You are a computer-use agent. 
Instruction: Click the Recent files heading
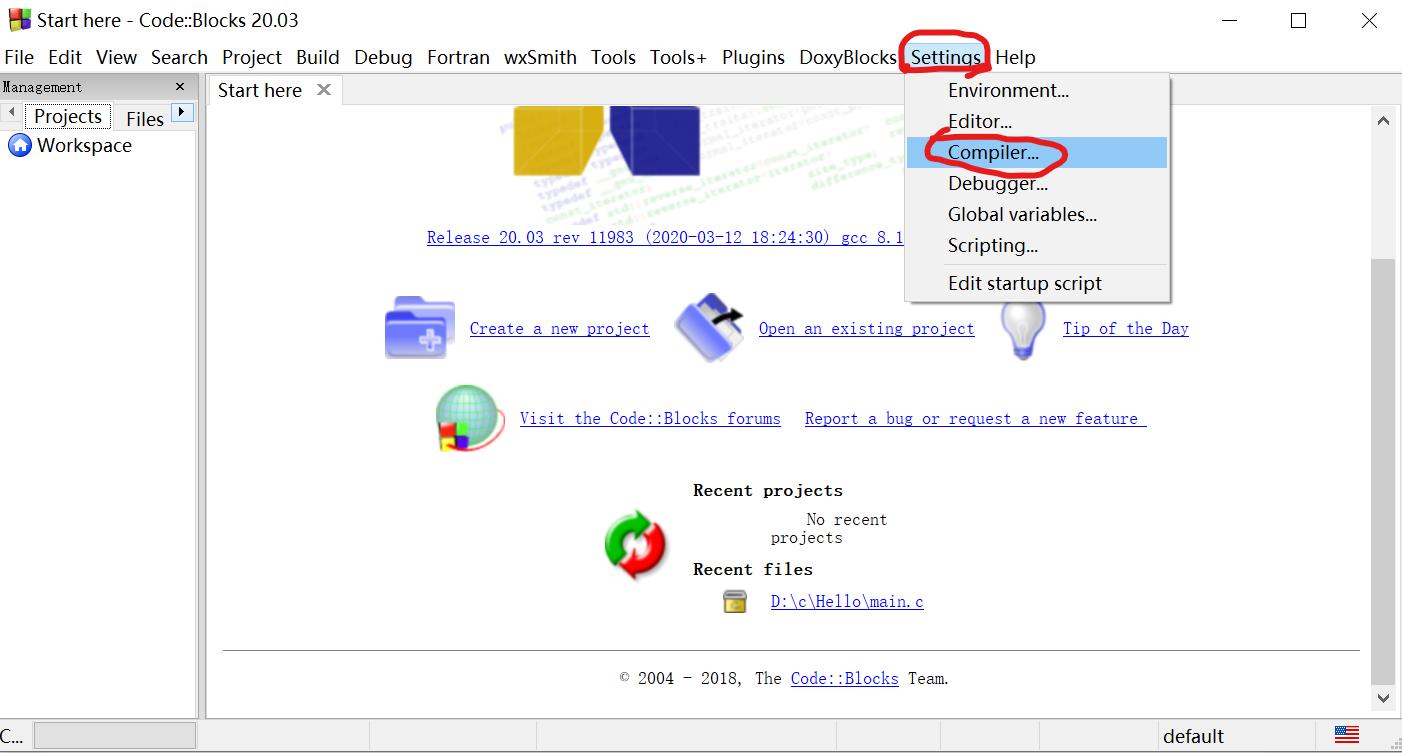point(753,569)
